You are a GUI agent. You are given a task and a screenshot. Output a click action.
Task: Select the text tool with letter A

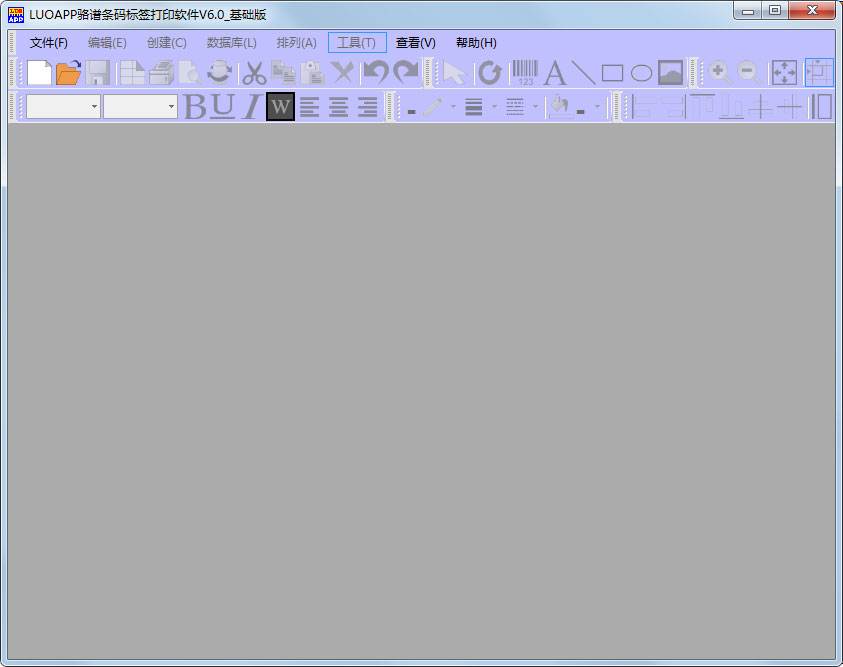554,73
